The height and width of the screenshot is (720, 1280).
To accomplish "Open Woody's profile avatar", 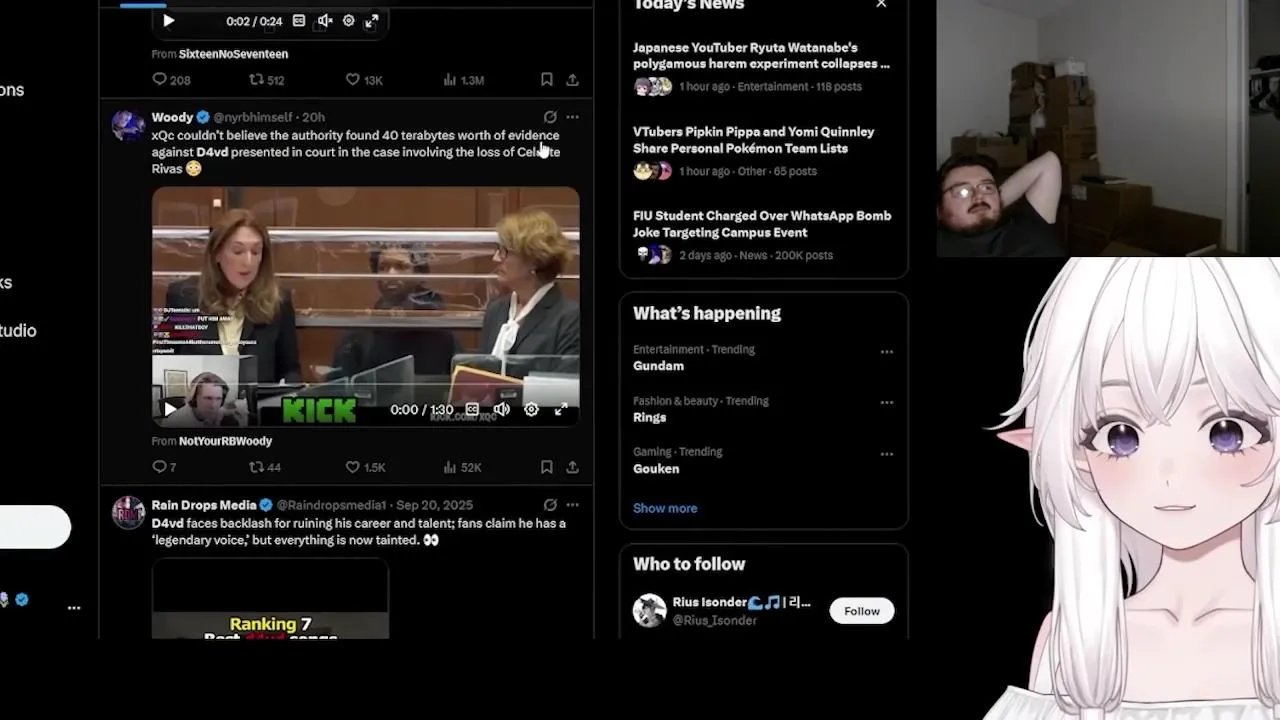I will (x=128, y=125).
